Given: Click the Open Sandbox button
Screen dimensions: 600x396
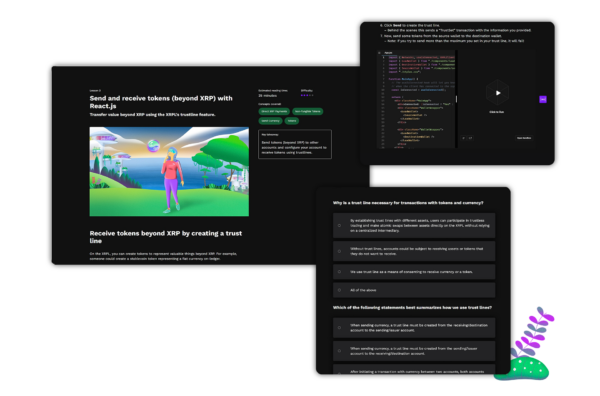Looking at the screenshot, I should [x=524, y=138].
